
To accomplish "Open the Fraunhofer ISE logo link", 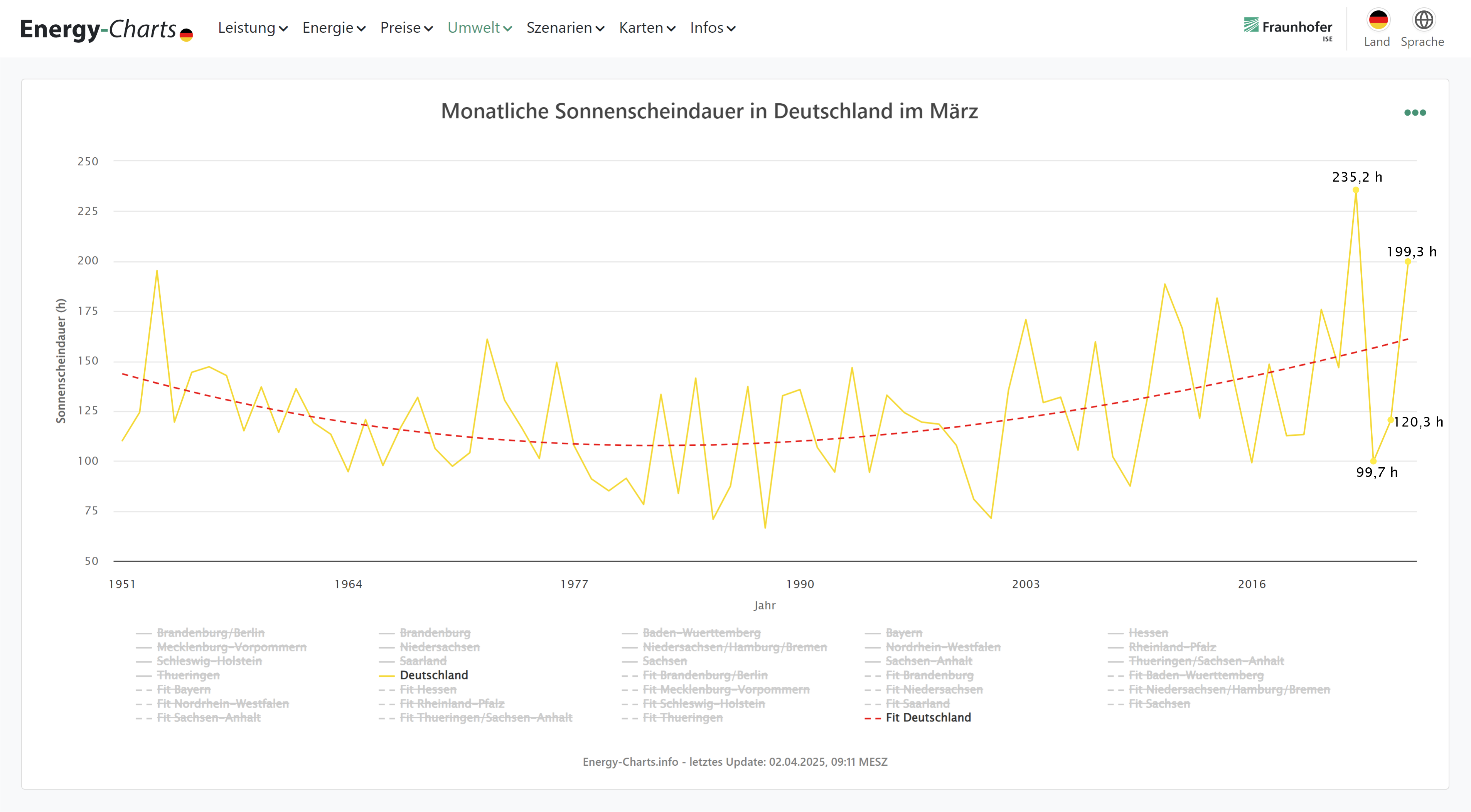I will [1288, 29].
